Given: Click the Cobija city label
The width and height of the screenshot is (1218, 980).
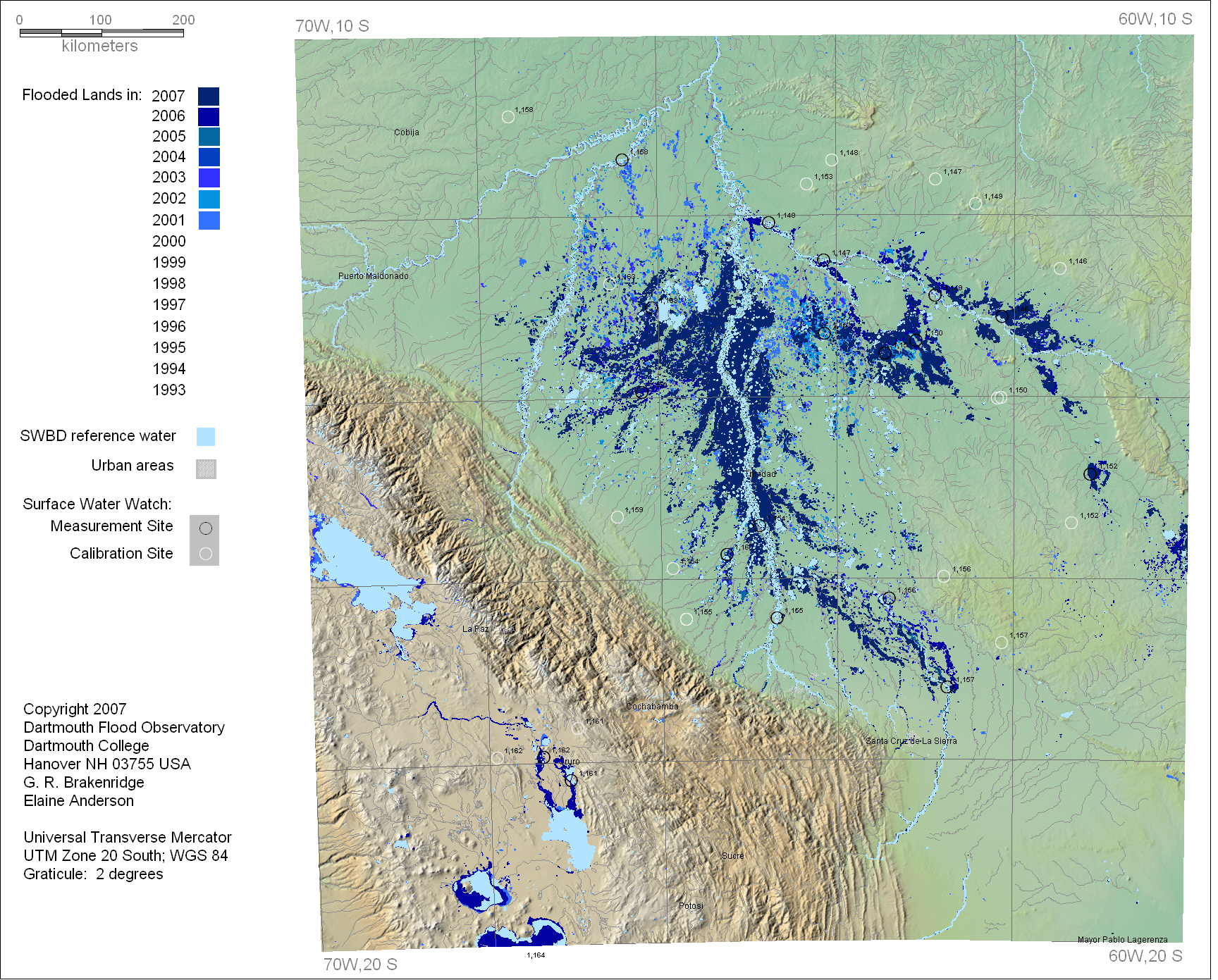Looking at the screenshot, I should click(407, 132).
